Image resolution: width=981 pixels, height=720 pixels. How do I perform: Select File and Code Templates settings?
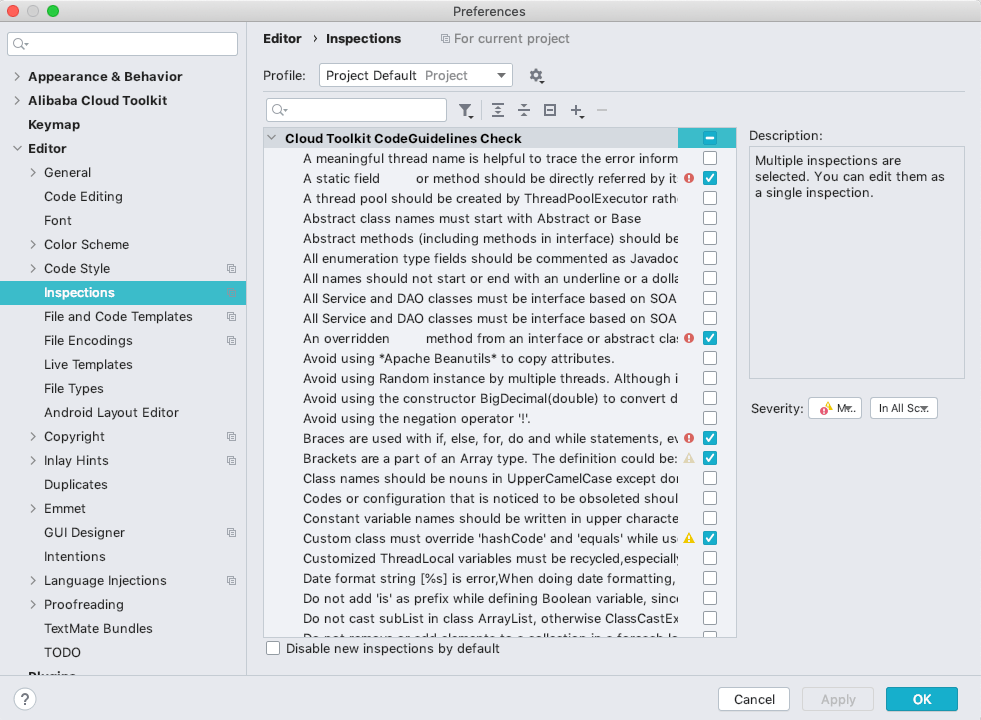pos(118,317)
